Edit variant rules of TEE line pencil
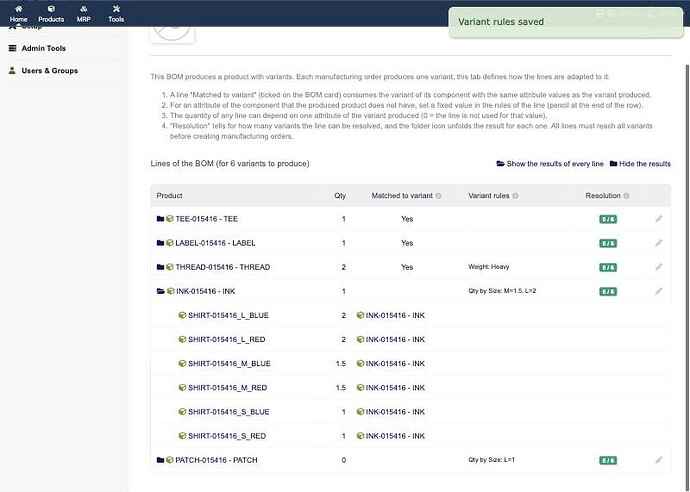The height and width of the screenshot is (492, 690). pos(659,219)
